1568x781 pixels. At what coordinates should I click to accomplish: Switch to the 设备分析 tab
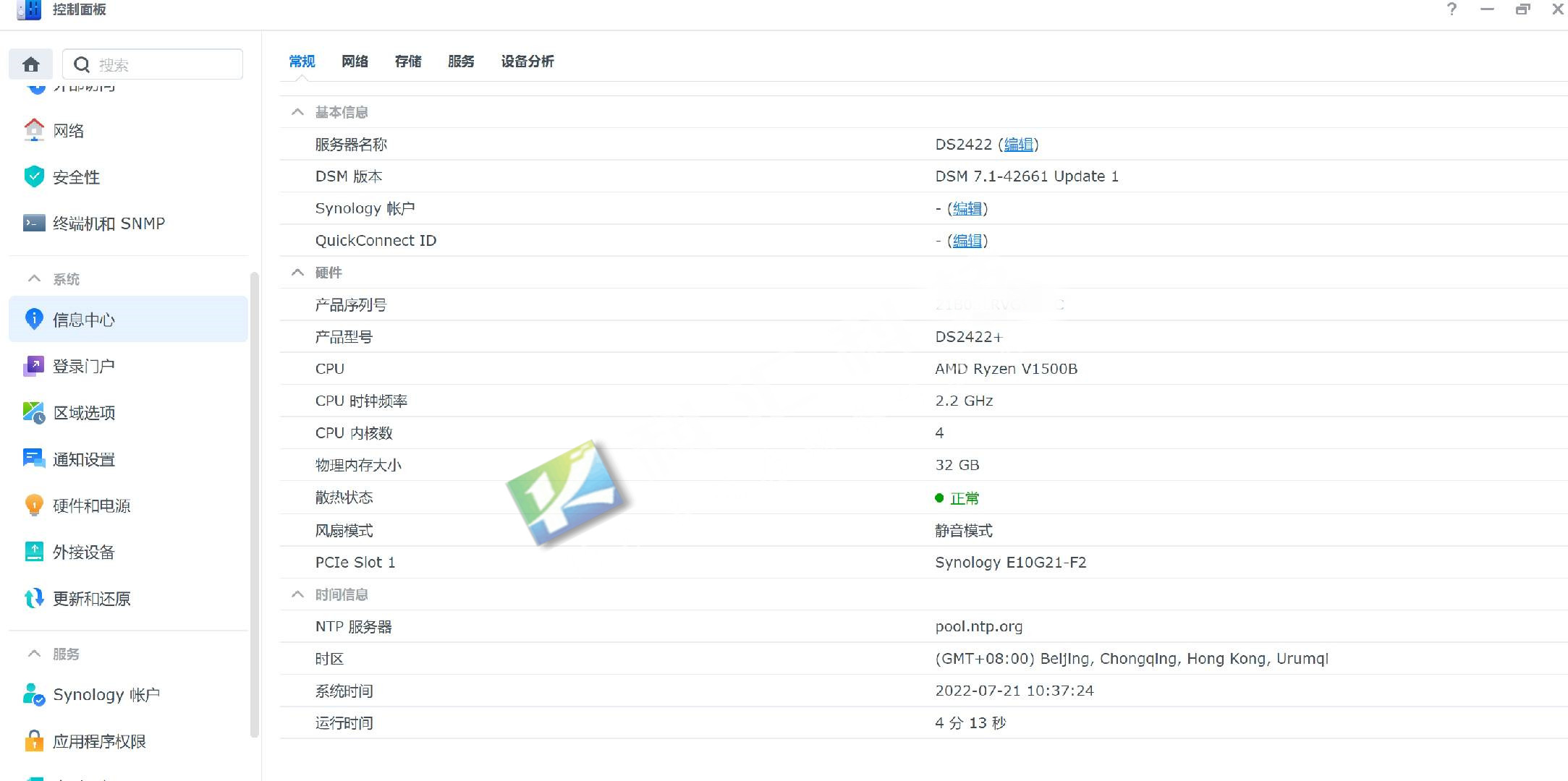527,61
